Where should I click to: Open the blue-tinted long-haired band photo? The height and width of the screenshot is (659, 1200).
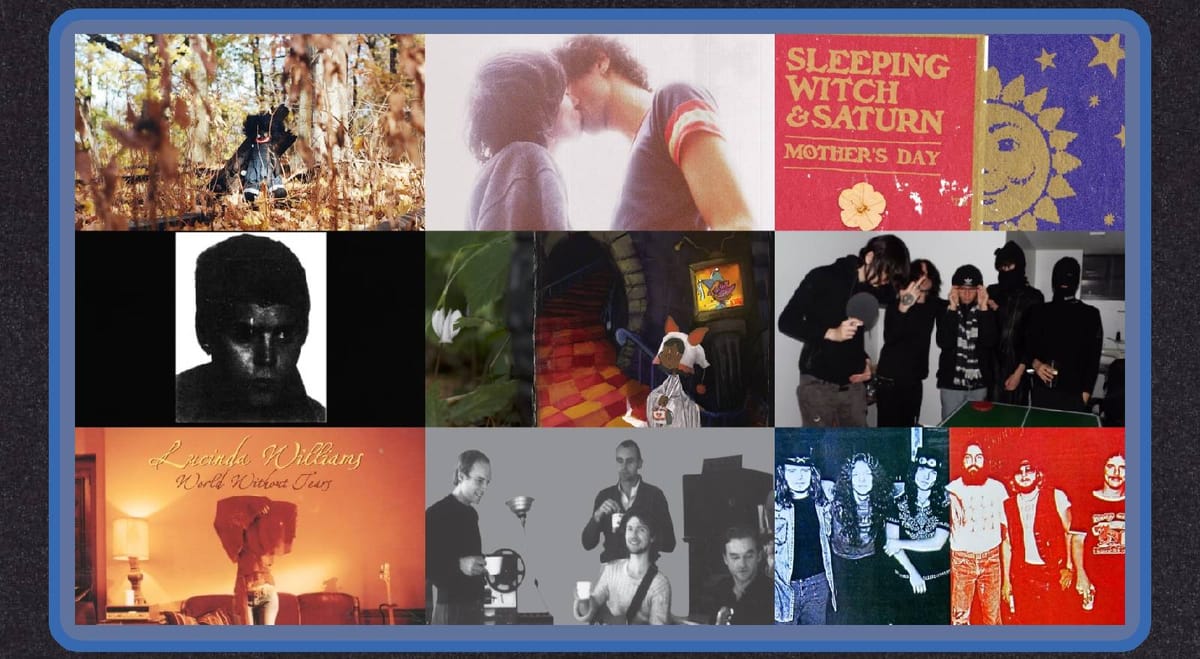coord(861,525)
